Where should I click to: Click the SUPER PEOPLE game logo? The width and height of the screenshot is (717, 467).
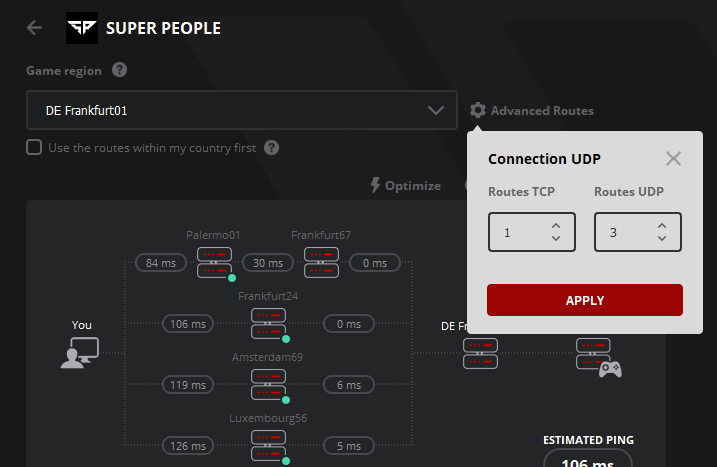(x=82, y=28)
